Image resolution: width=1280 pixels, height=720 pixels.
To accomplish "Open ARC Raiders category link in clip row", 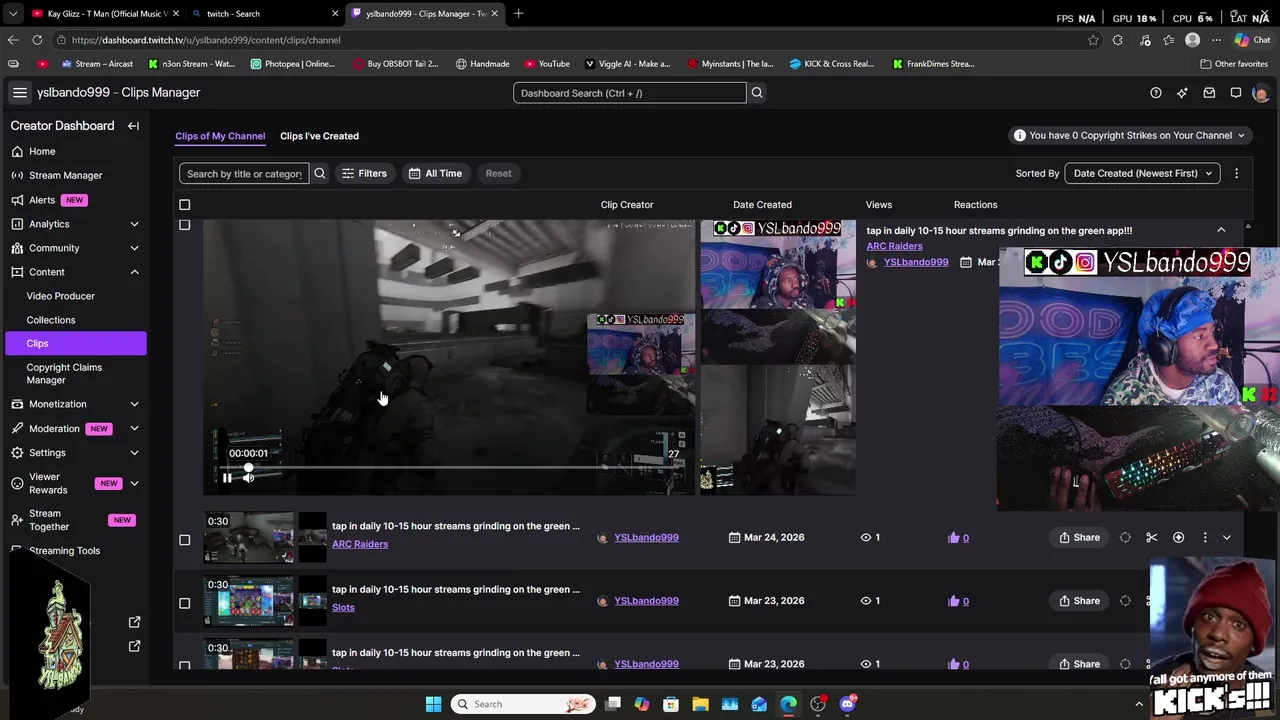I will click(x=360, y=544).
